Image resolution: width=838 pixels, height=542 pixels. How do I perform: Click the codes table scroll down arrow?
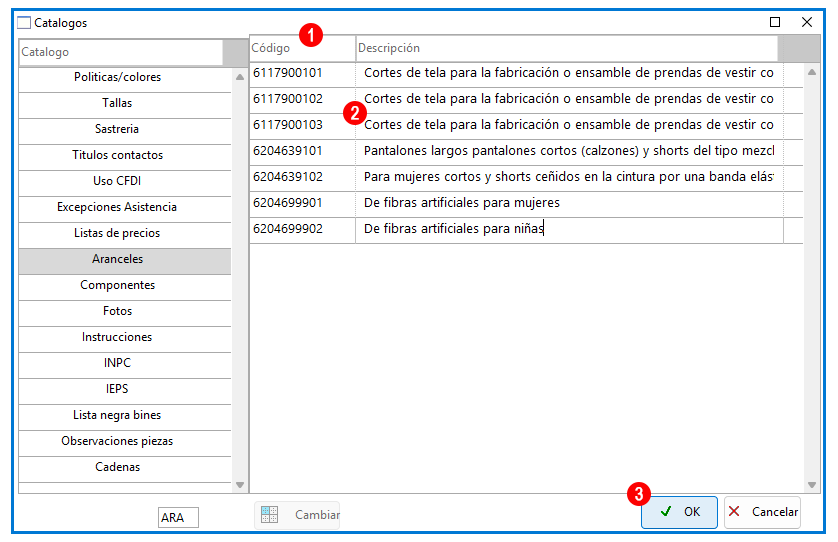point(812,485)
